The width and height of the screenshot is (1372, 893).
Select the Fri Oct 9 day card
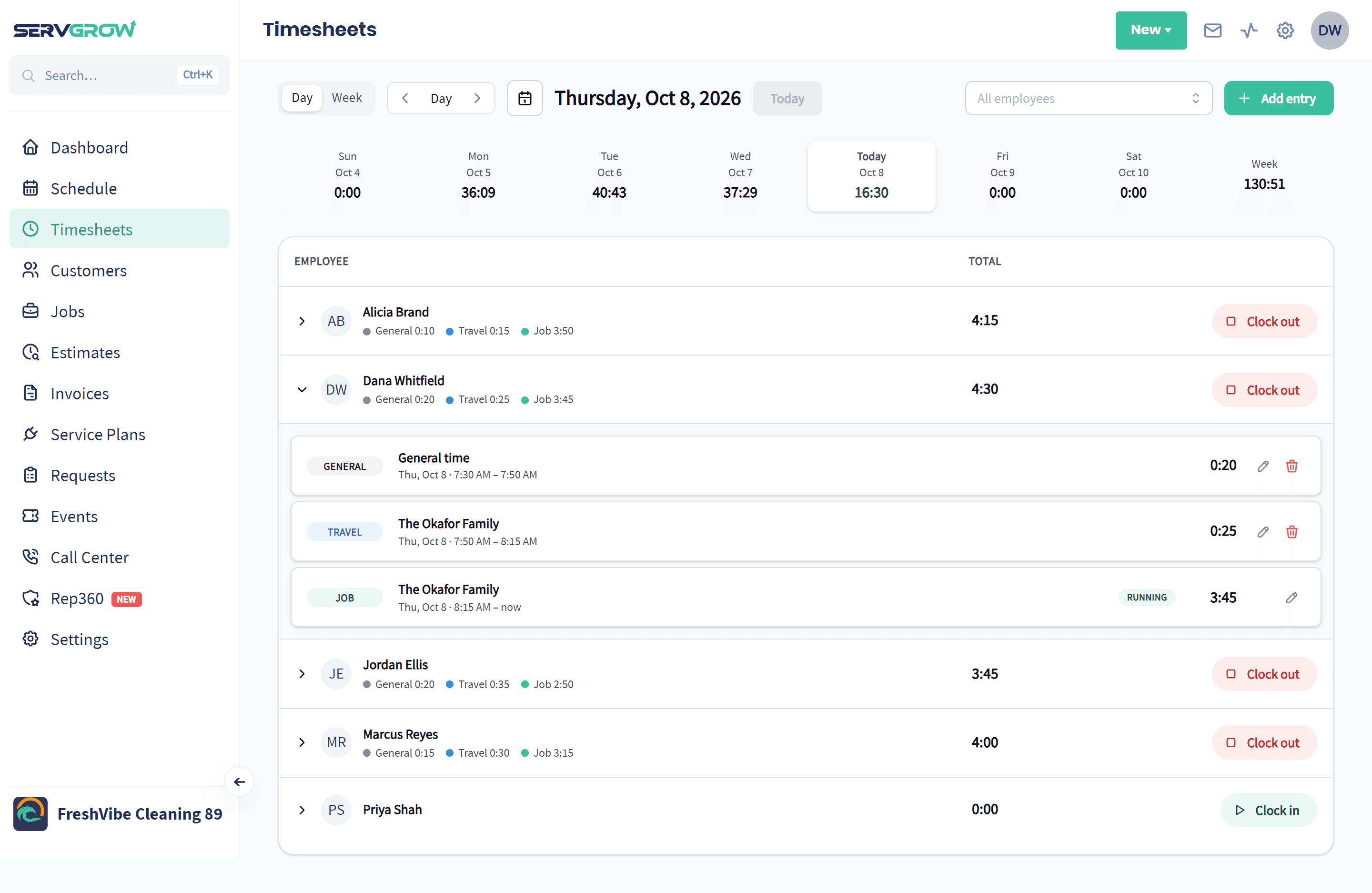[x=1002, y=176]
